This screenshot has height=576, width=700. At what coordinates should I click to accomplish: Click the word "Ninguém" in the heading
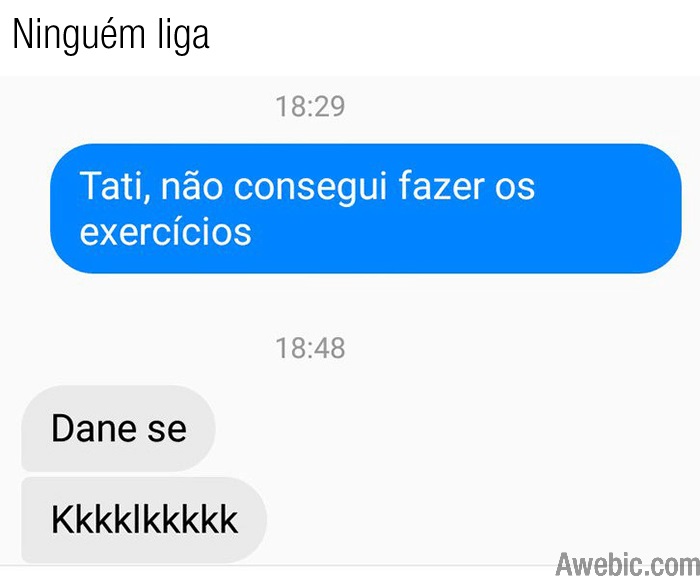coord(79,33)
